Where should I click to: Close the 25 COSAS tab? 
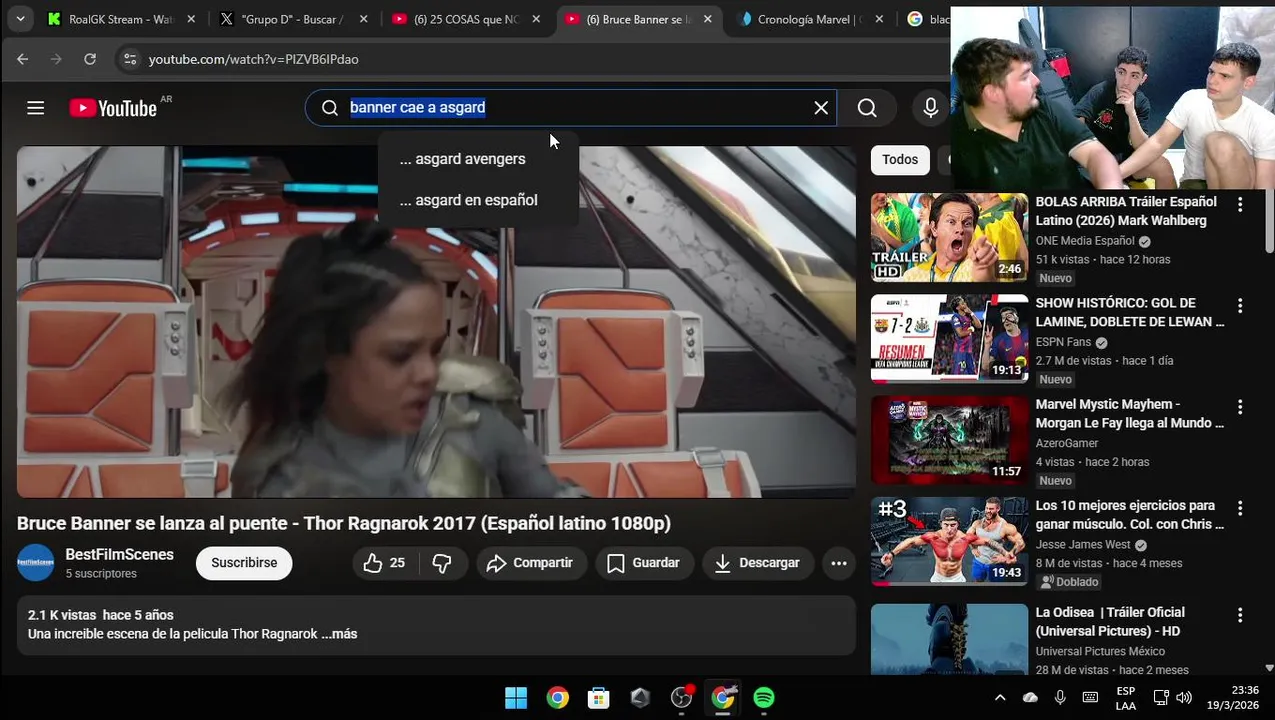coord(536,19)
